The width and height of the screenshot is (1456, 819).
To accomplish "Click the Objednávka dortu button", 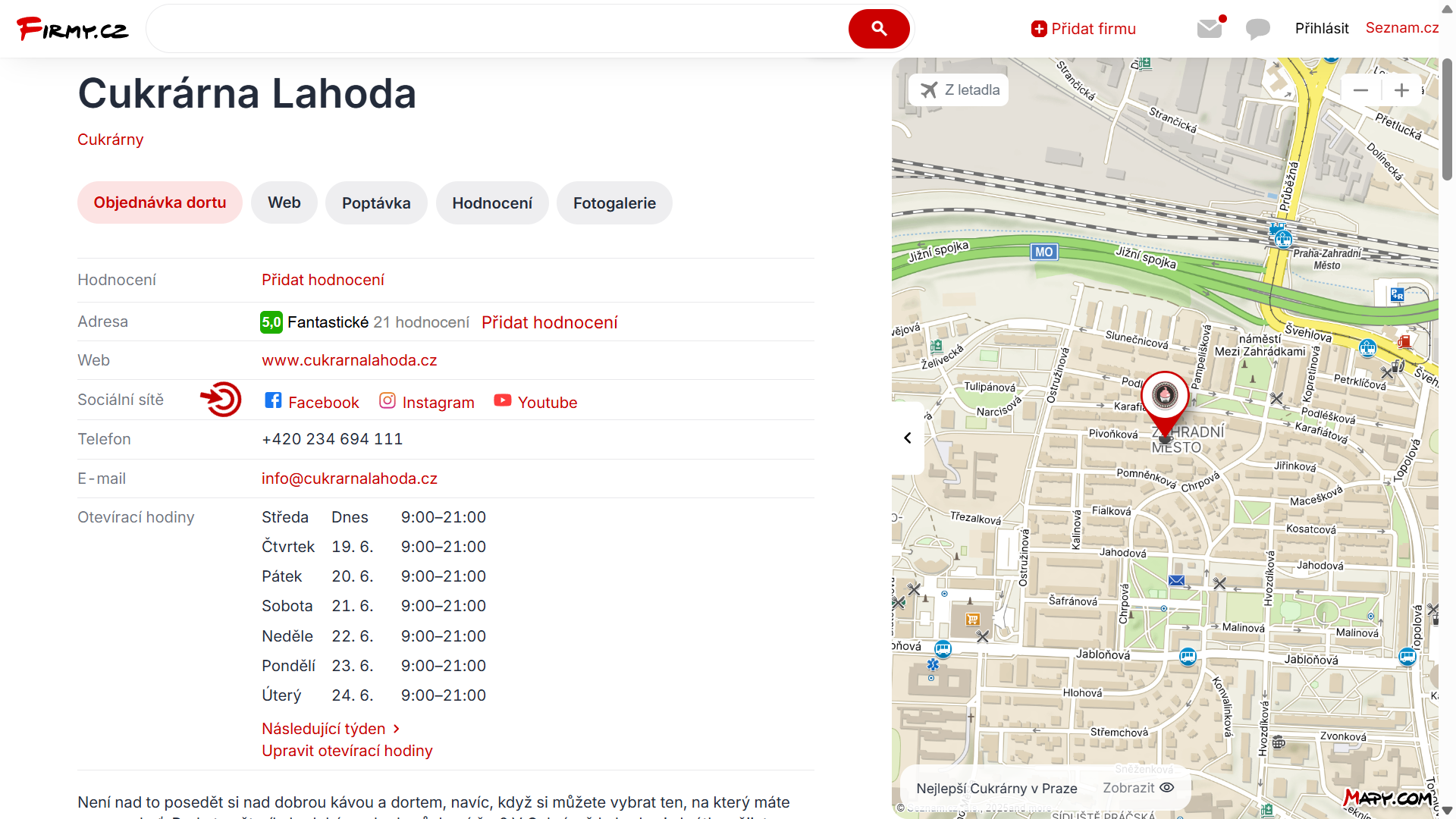I will point(160,203).
